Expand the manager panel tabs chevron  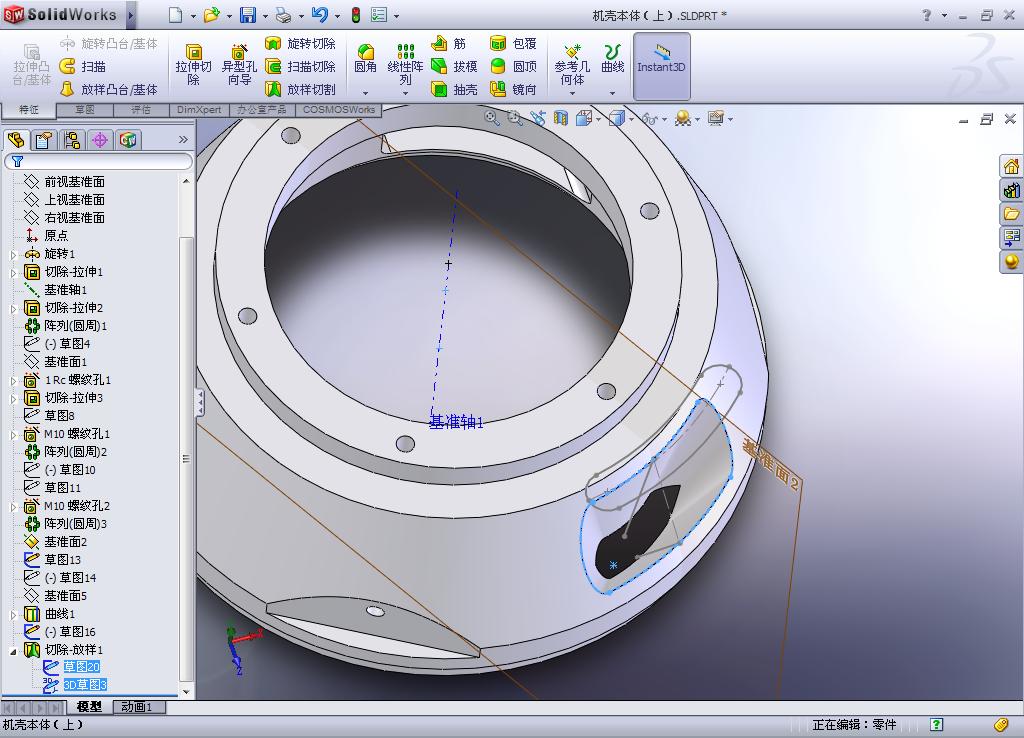tap(183, 139)
